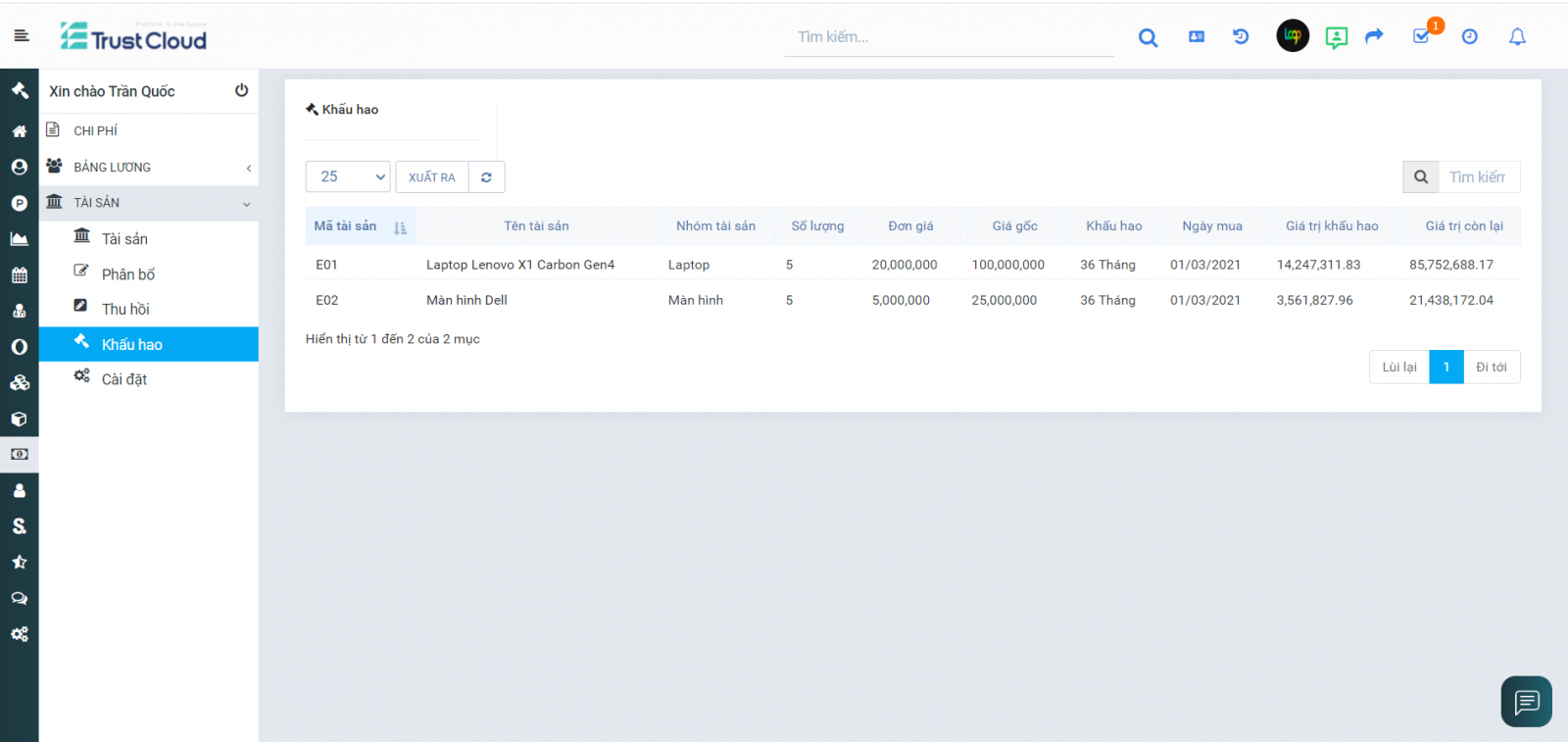
Task: Click the notification bell icon
Action: coord(1517,37)
